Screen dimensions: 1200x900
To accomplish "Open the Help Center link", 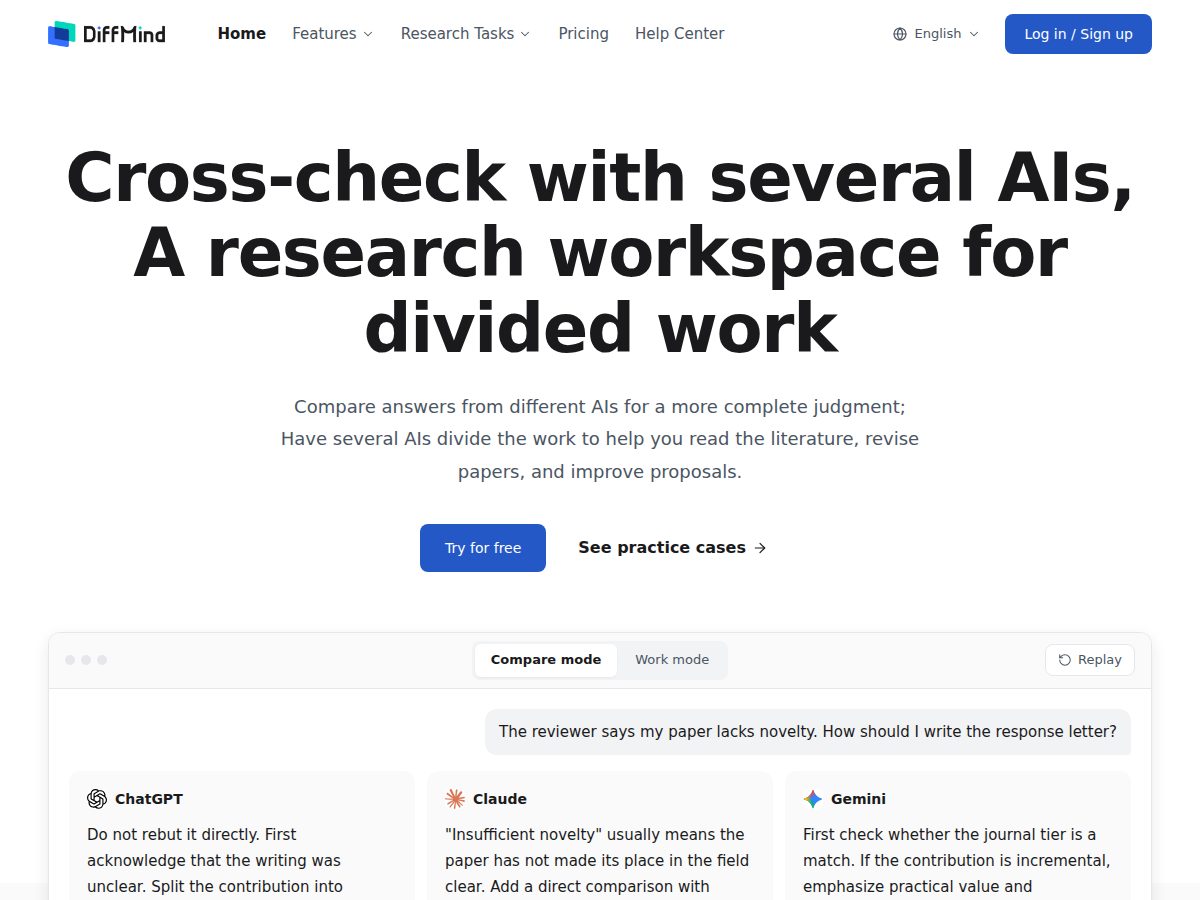I will [x=680, y=34].
